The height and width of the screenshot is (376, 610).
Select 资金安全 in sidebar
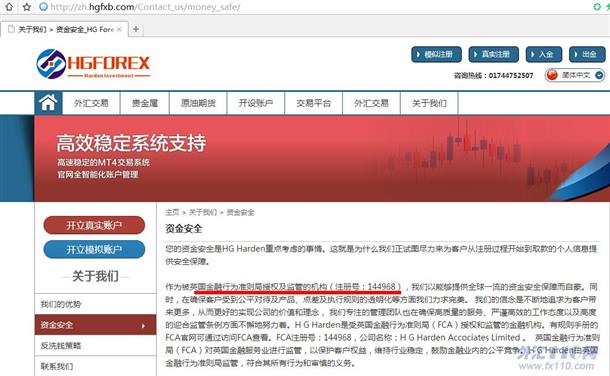95,325
